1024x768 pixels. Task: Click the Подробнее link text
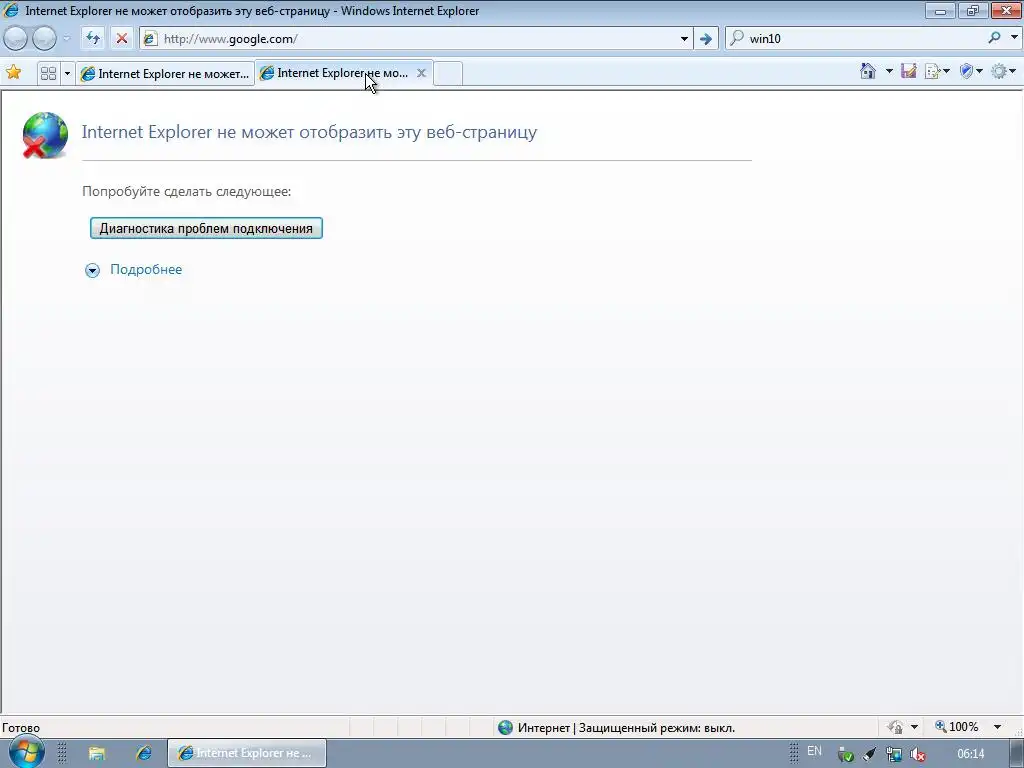146,269
